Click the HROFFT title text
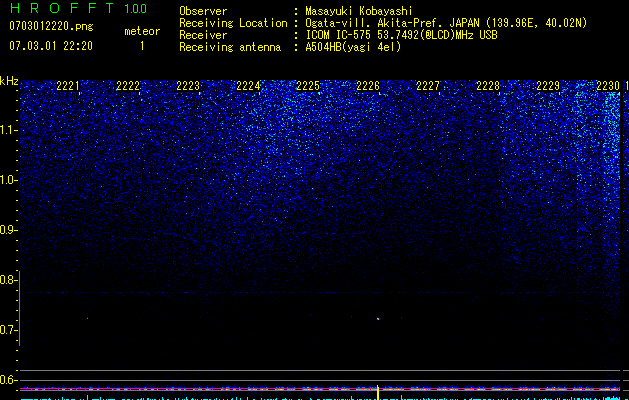This screenshot has height=400, width=629. coord(62,8)
